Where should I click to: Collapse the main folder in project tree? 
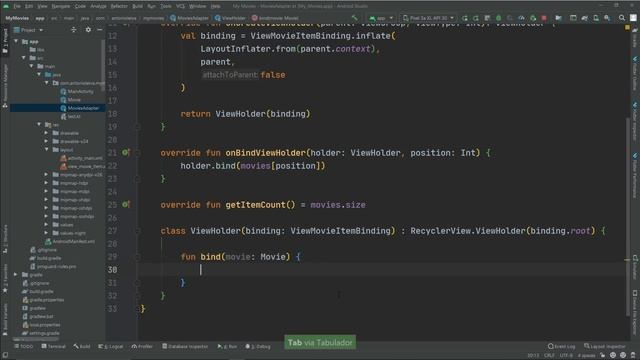coord(31,66)
